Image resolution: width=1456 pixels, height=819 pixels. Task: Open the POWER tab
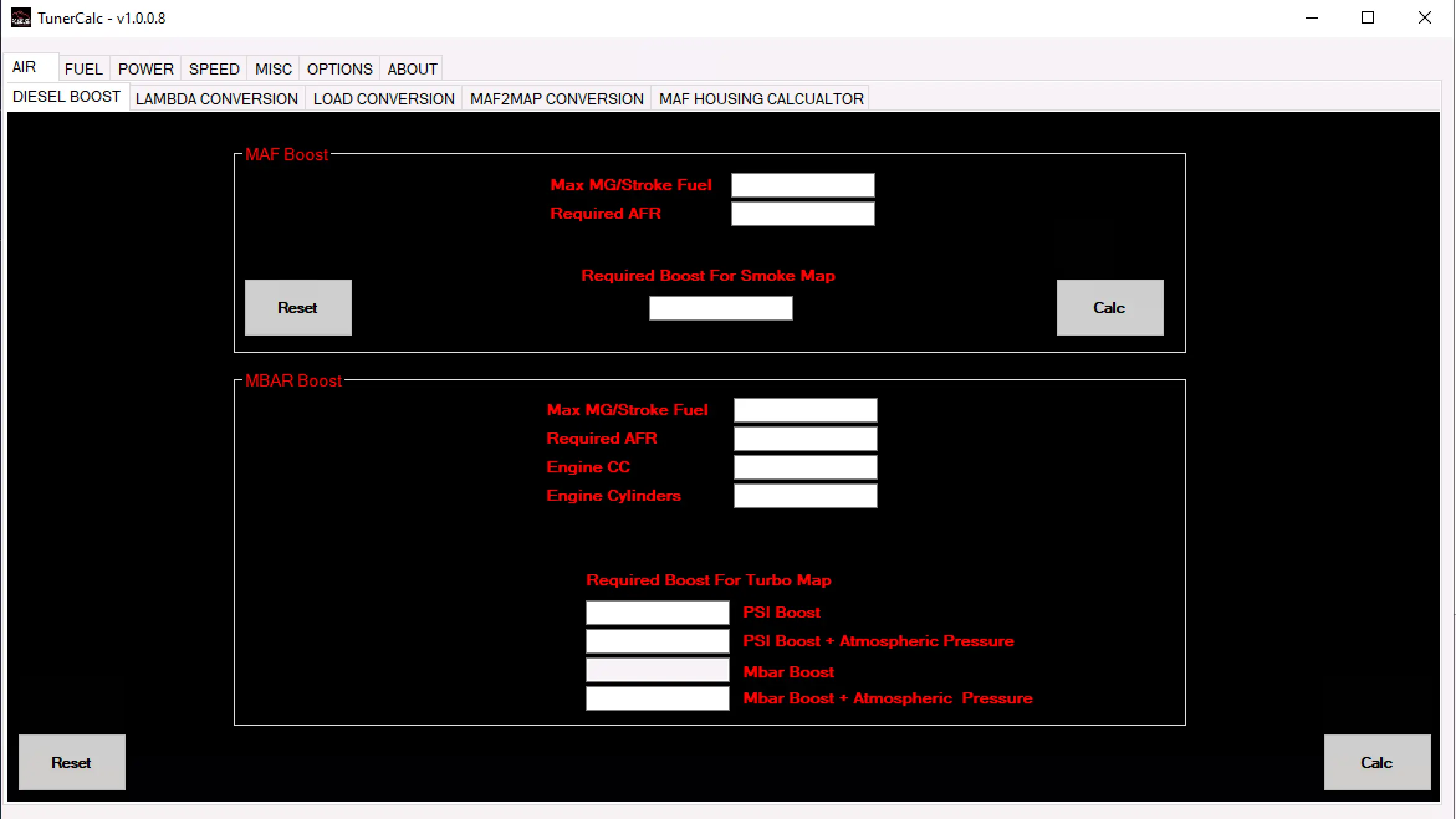click(145, 68)
